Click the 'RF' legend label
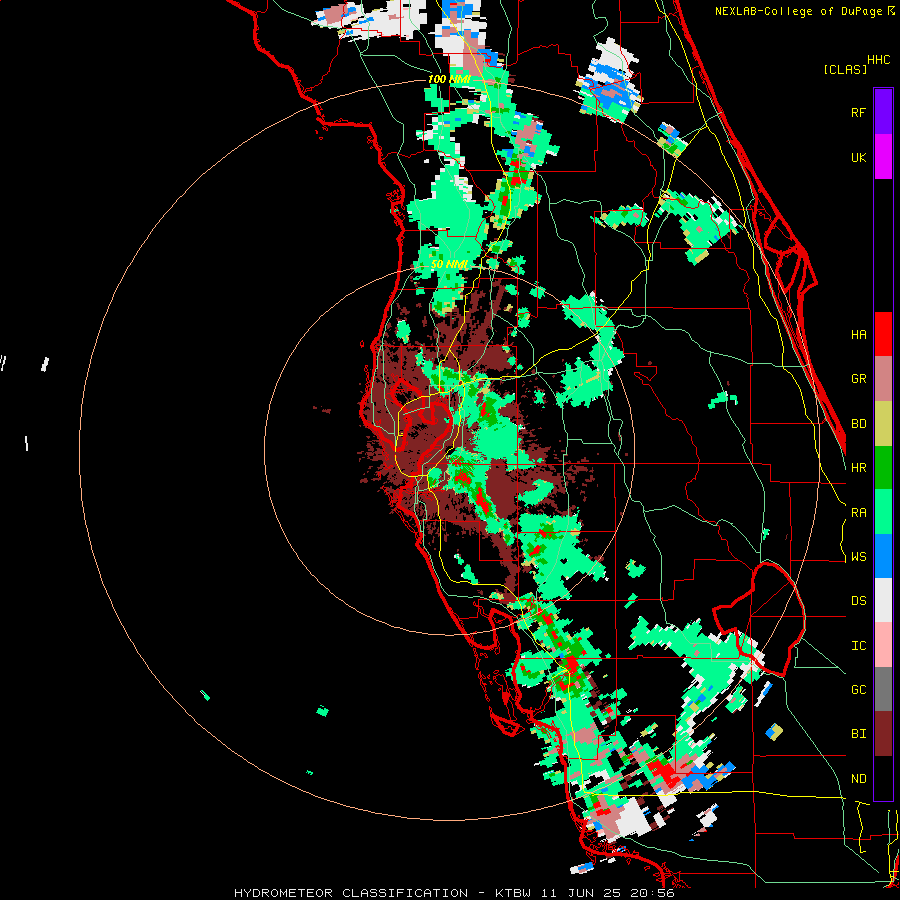The image size is (900, 900). [x=858, y=112]
